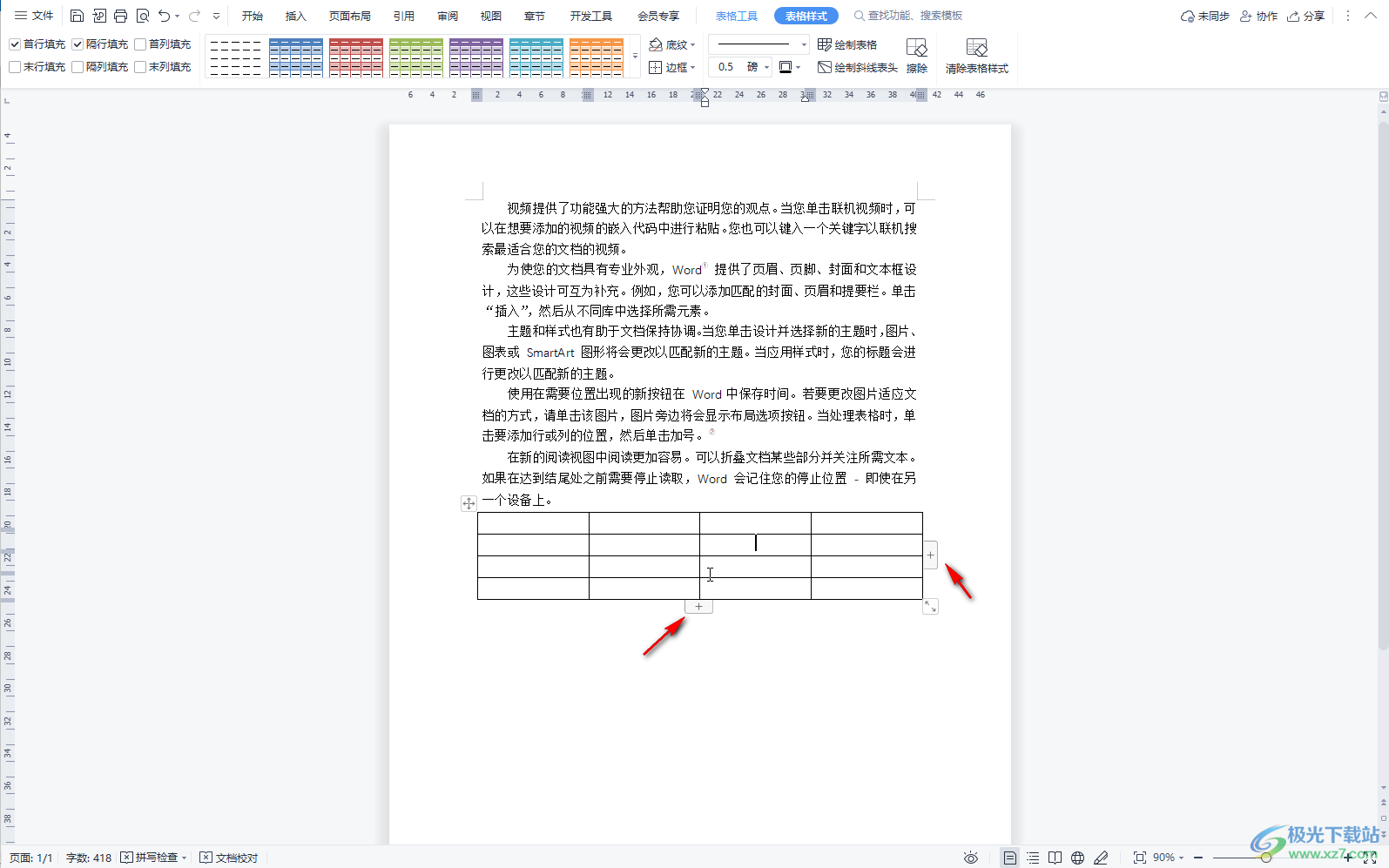The height and width of the screenshot is (868, 1389).
Task: Click the Undo arrow icon
Action: 165,16
